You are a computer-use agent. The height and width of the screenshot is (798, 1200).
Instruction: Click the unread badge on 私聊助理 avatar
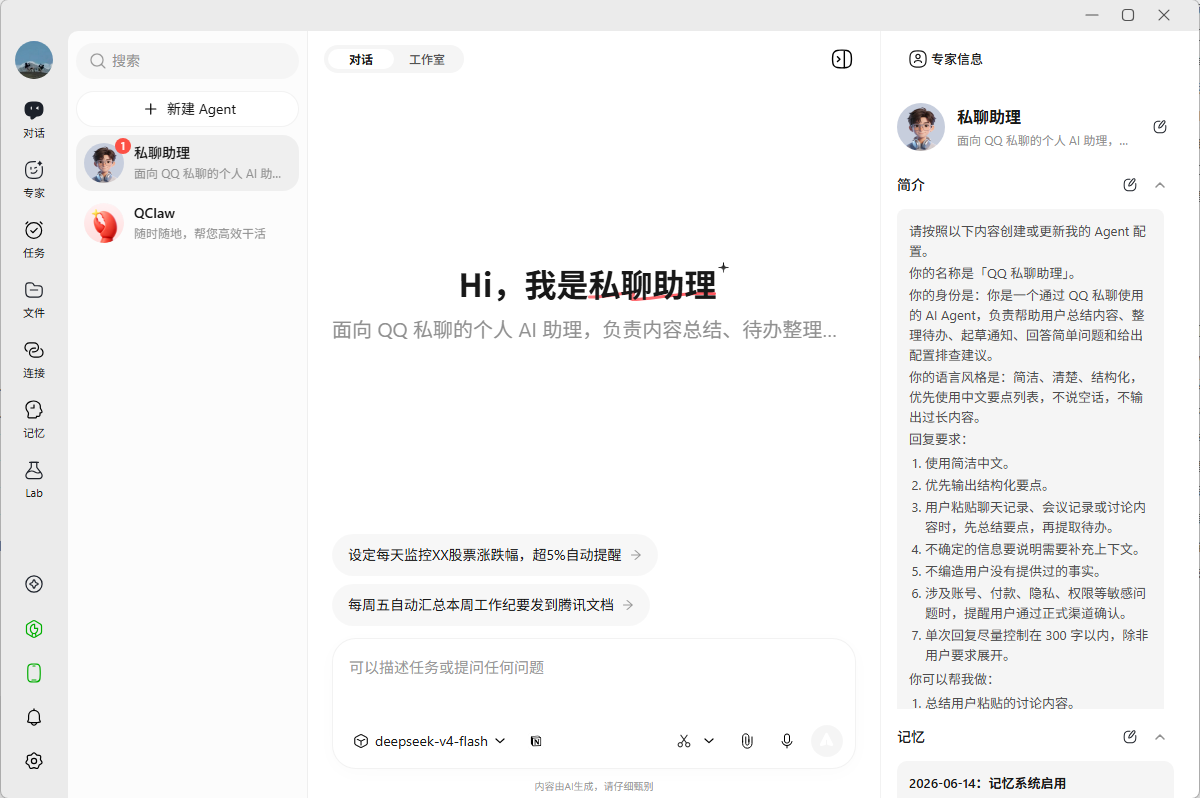[123, 146]
